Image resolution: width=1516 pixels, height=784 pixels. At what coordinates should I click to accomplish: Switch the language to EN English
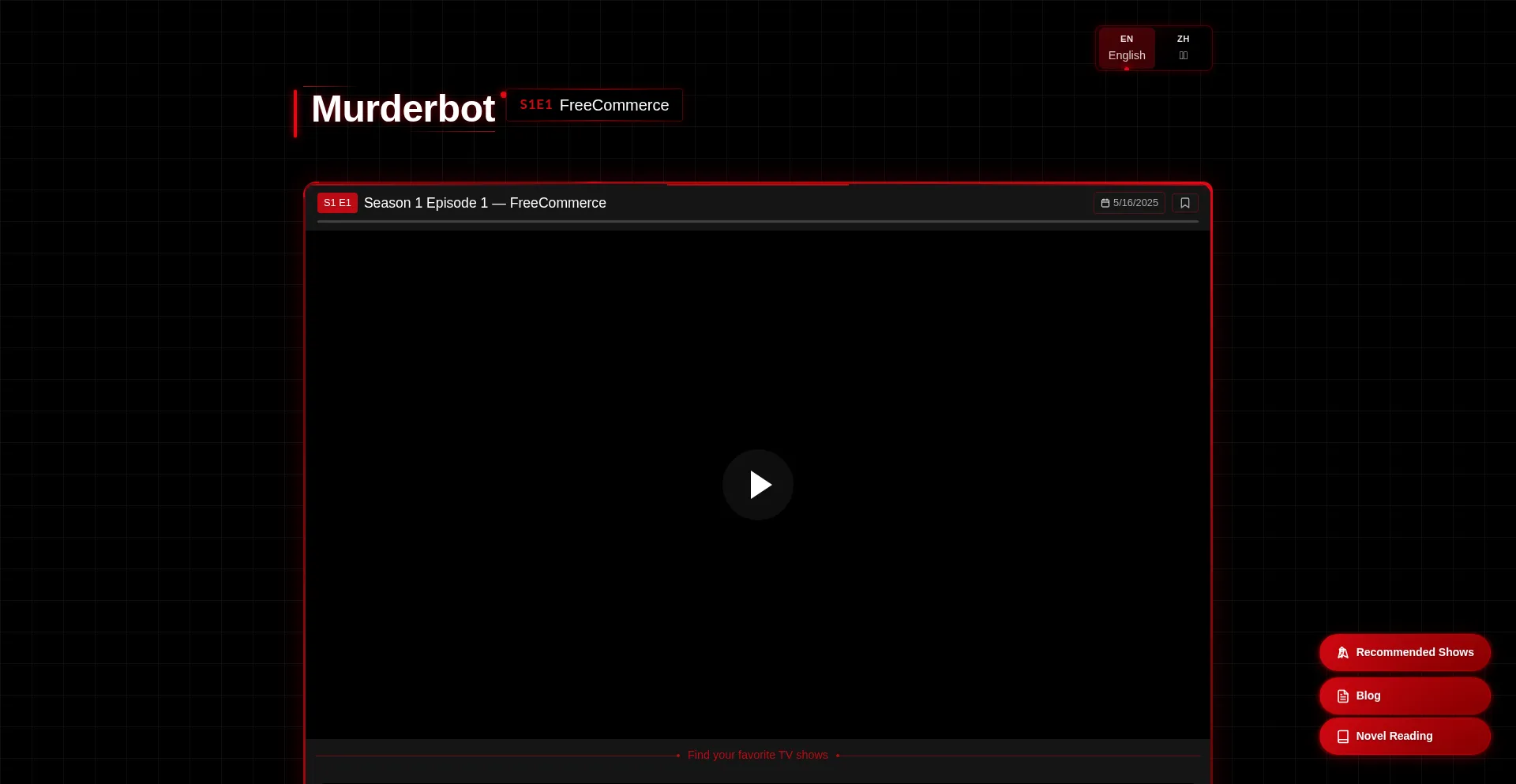click(1126, 48)
